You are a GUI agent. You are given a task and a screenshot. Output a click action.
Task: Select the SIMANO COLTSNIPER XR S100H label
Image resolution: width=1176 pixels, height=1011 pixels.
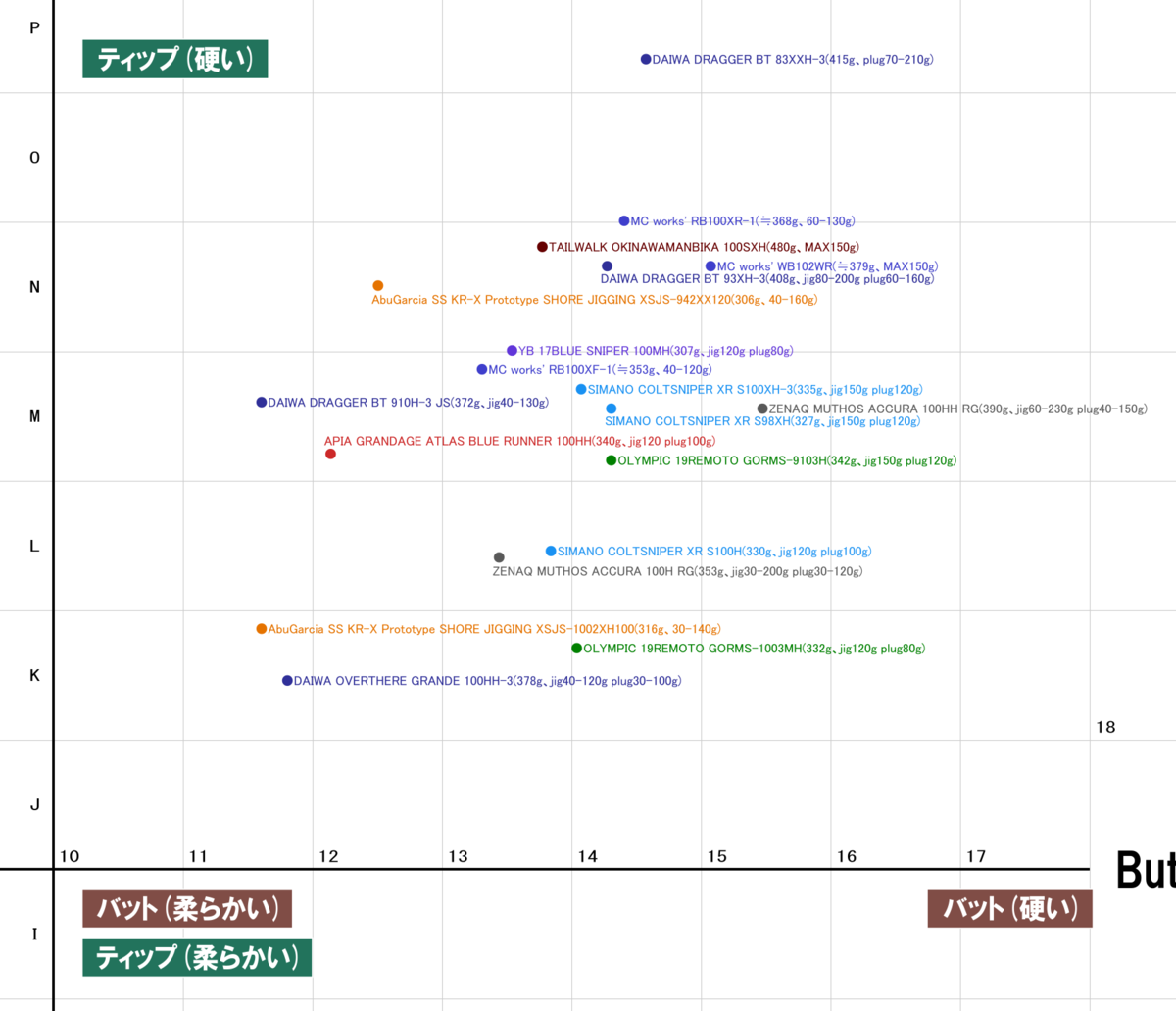[714, 552]
